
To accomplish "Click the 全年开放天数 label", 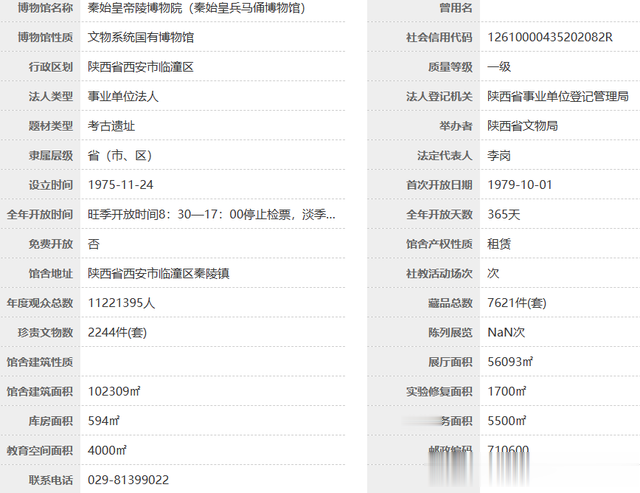I will coord(439,214).
